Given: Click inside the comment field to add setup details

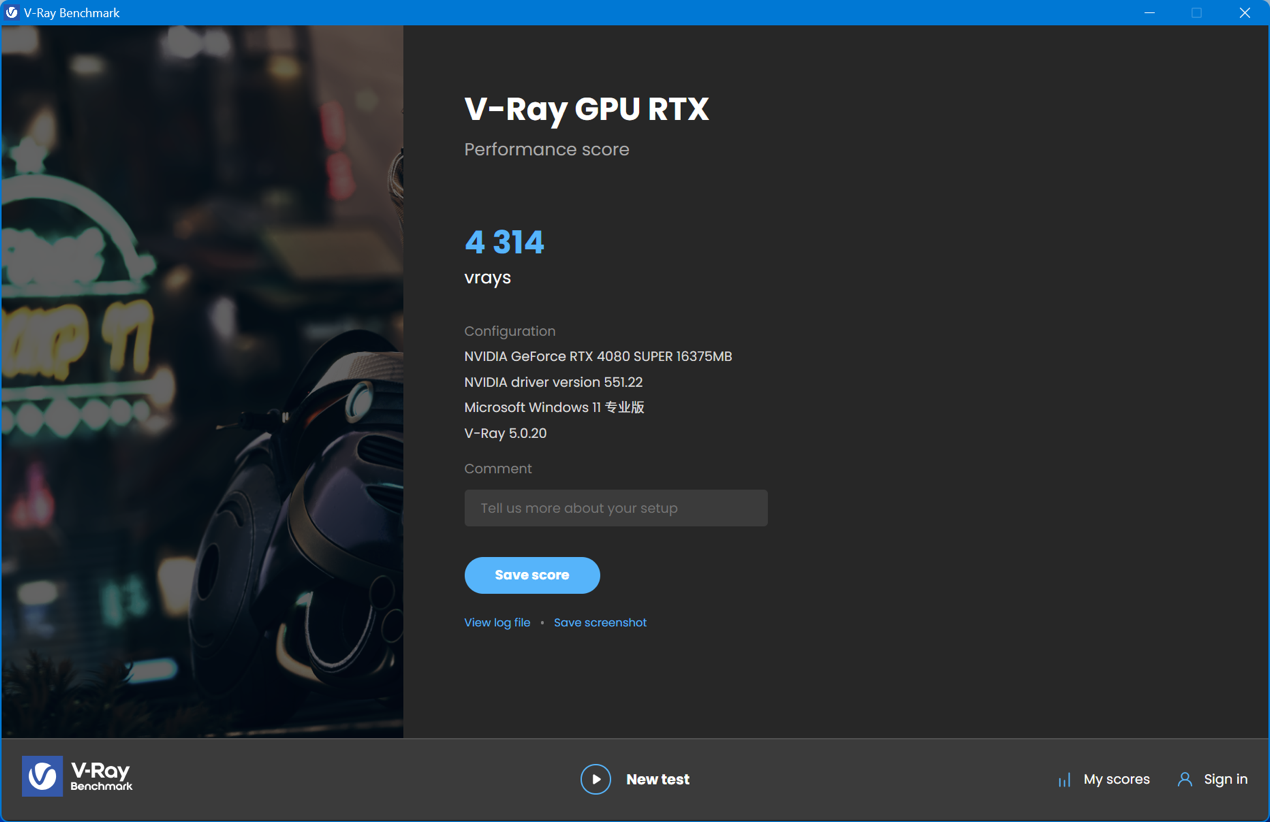Looking at the screenshot, I should point(615,508).
